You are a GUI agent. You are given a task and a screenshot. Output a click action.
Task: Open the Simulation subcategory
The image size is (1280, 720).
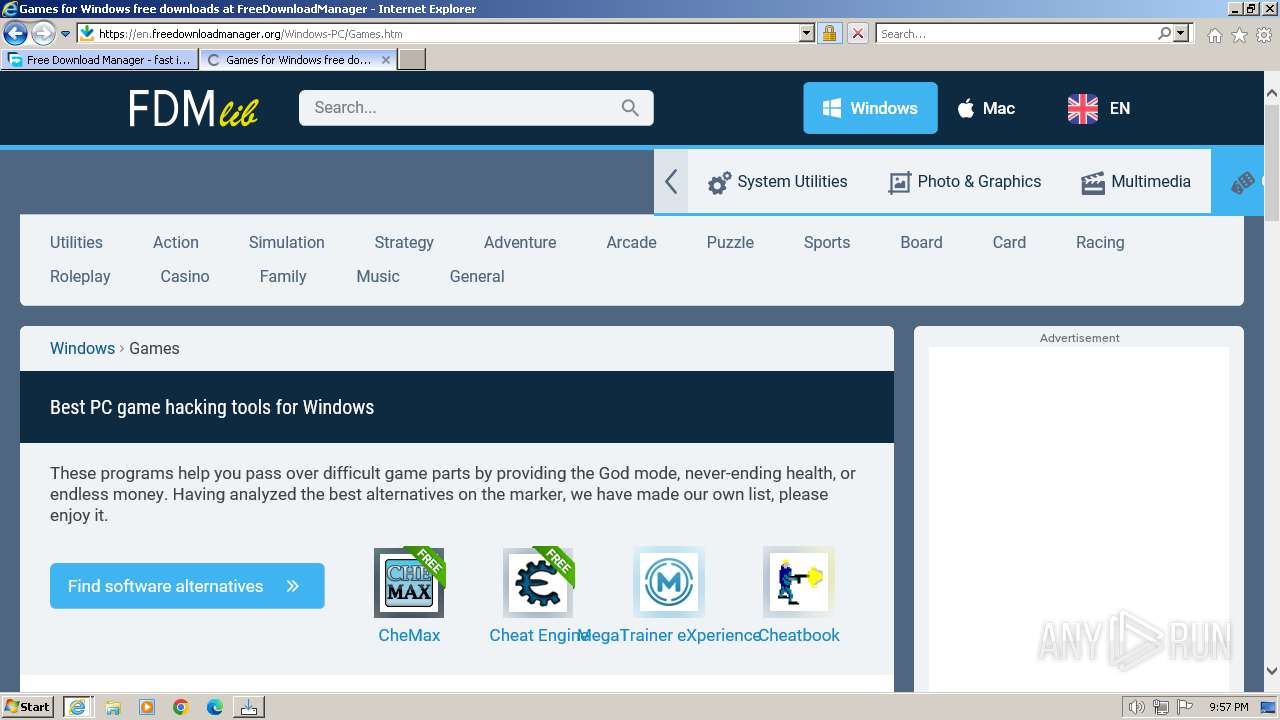pos(287,242)
